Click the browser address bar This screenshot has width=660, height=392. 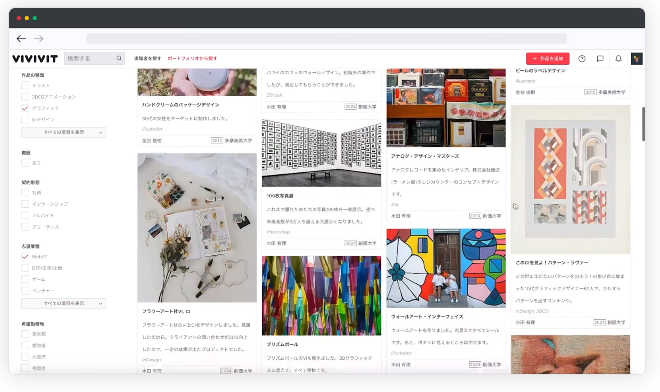click(327, 39)
